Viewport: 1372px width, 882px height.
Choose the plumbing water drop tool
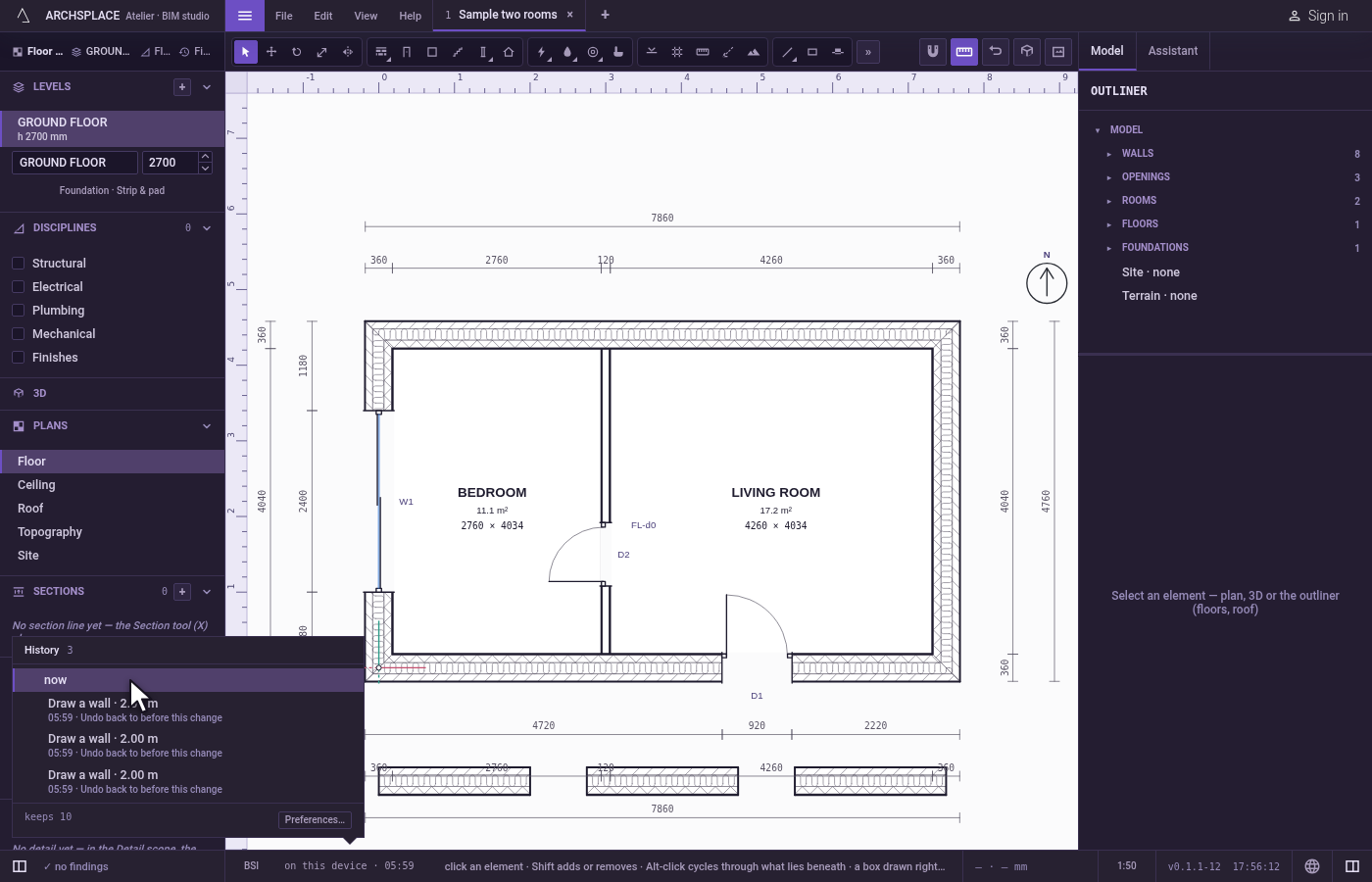coord(567,52)
